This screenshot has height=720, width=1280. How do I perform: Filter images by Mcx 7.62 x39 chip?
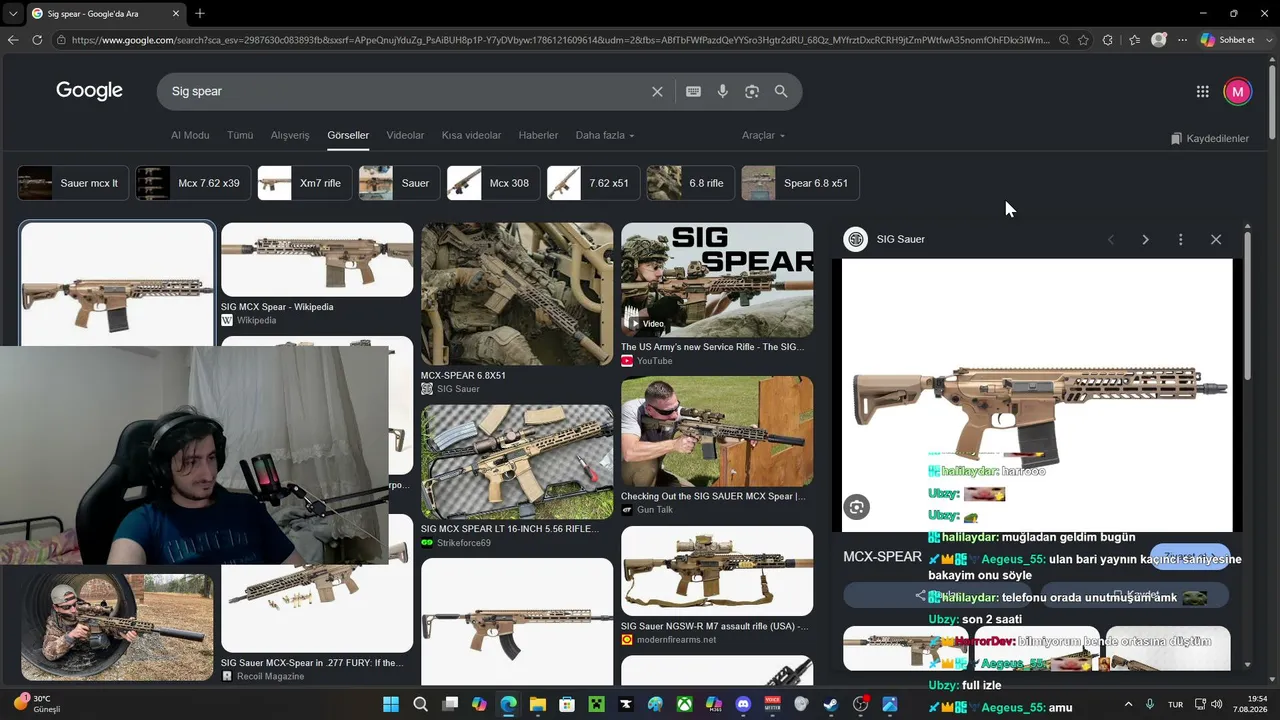point(193,183)
